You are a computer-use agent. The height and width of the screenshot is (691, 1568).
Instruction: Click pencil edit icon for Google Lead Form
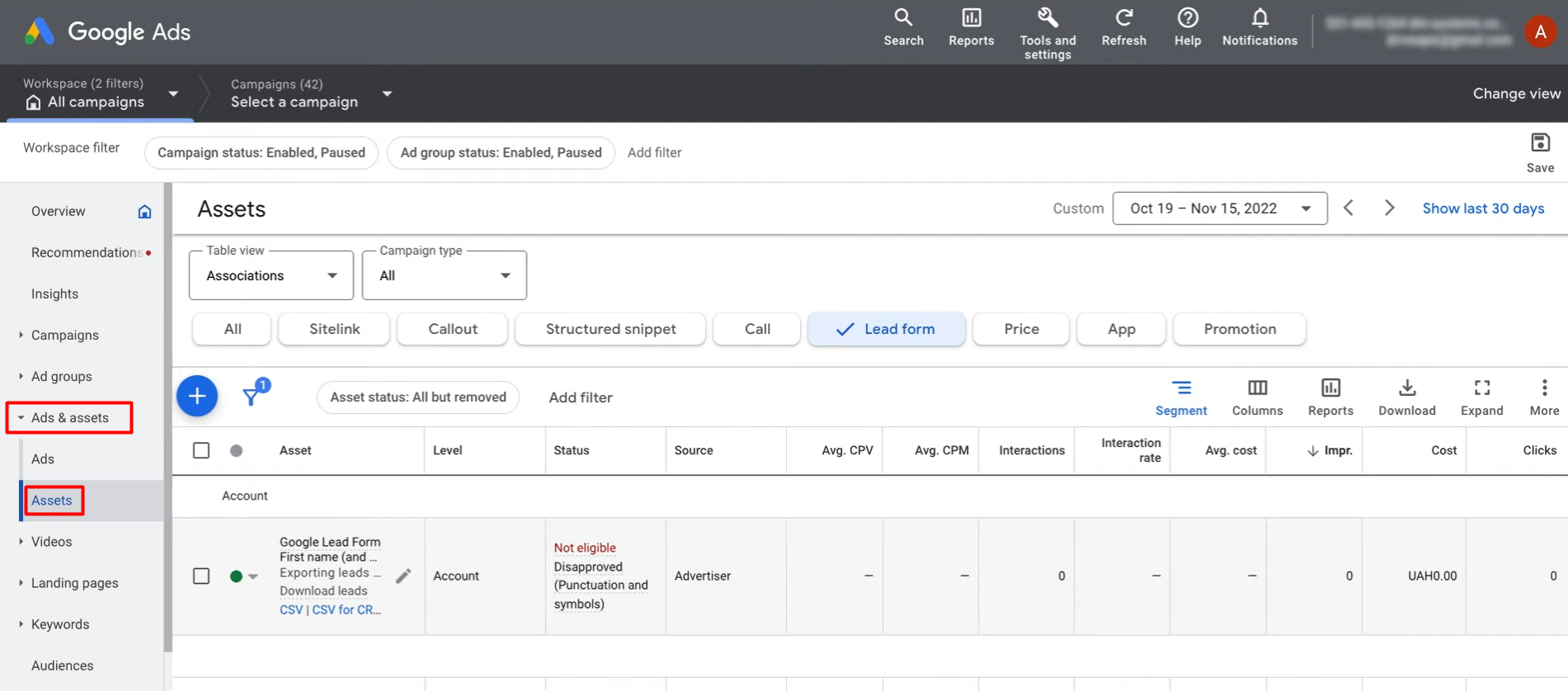coord(403,576)
